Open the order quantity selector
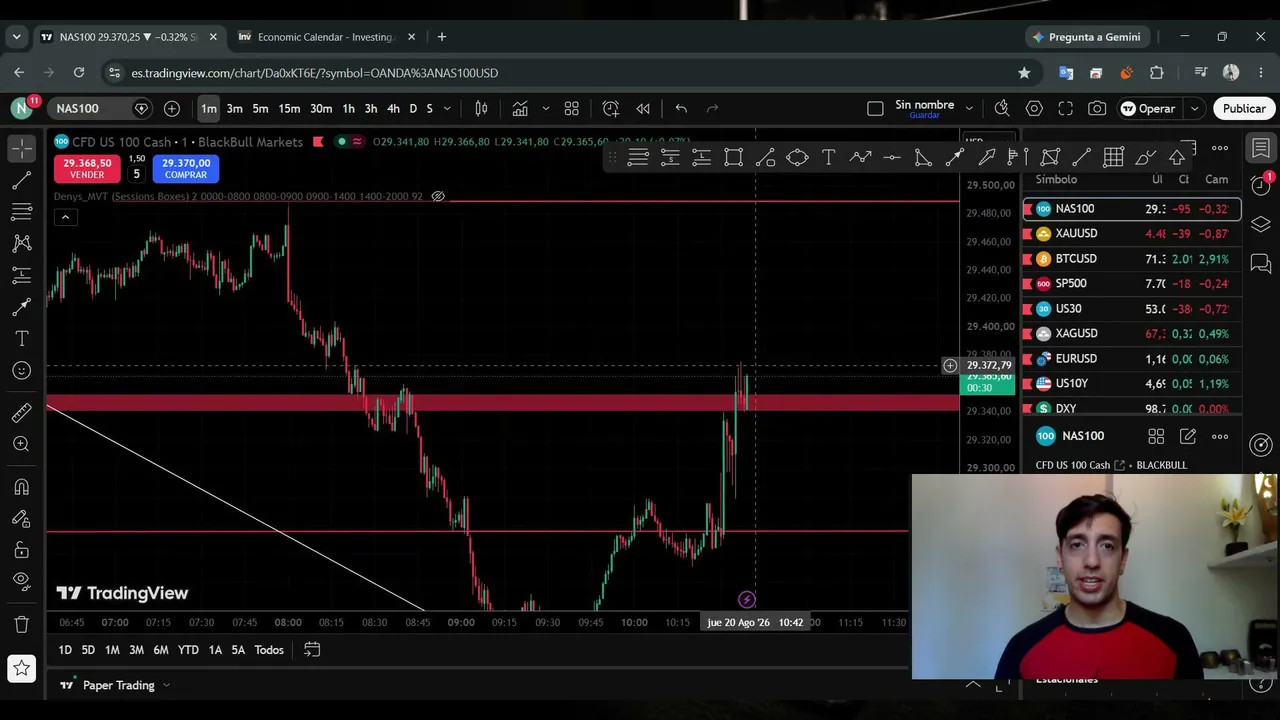The width and height of the screenshot is (1280, 720). point(137,174)
